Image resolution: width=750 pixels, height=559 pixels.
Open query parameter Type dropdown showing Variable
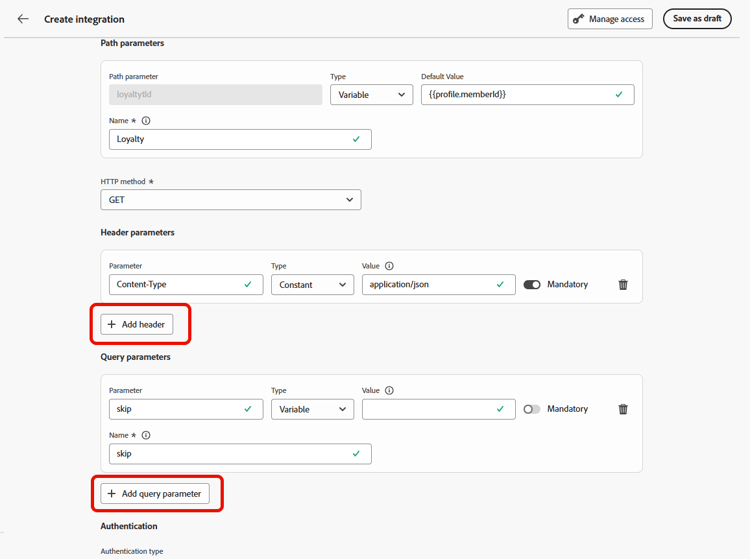click(312, 409)
